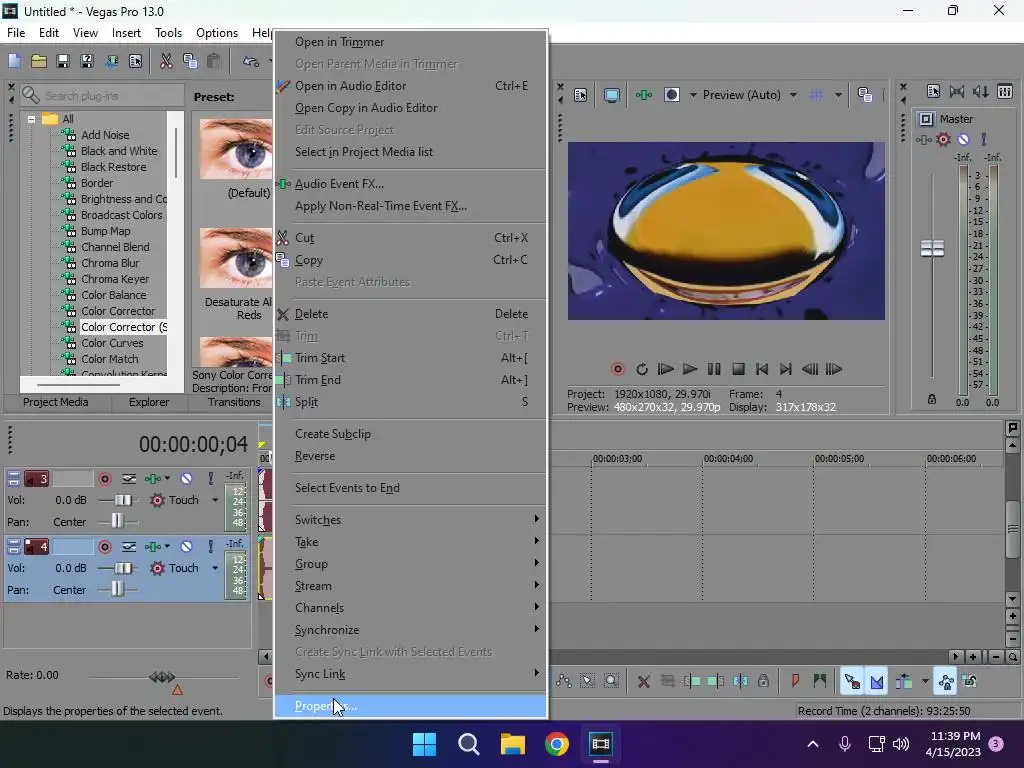Click the red X Delete icon in bottom toolbar
Screen dimensions: 1024x768
[643, 681]
